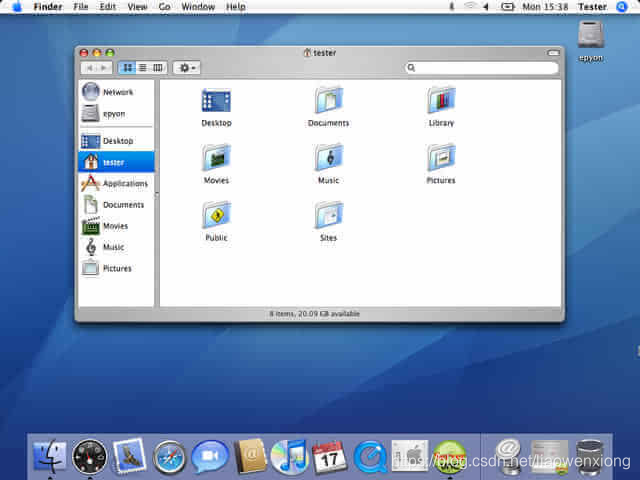Image resolution: width=640 pixels, height=480 pixels.
Task: Select Documents in the Finder sidebar
Action: [116, 204]
